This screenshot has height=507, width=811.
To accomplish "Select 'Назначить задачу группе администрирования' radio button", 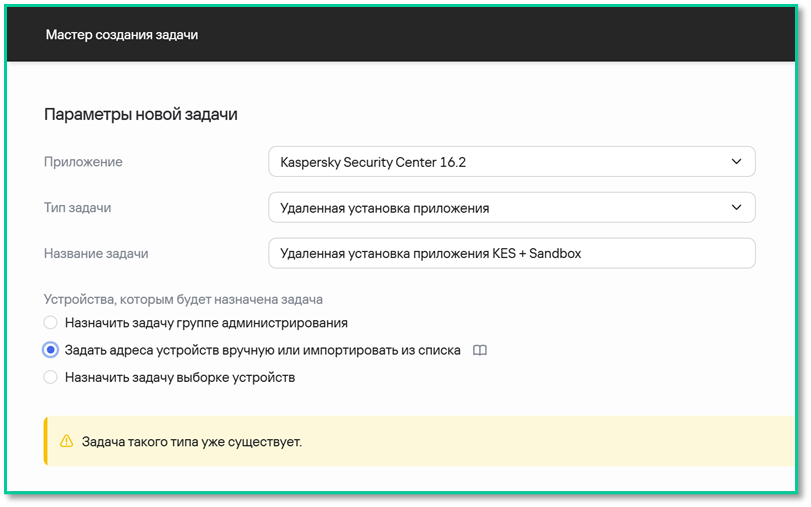I will click(50, 323).
